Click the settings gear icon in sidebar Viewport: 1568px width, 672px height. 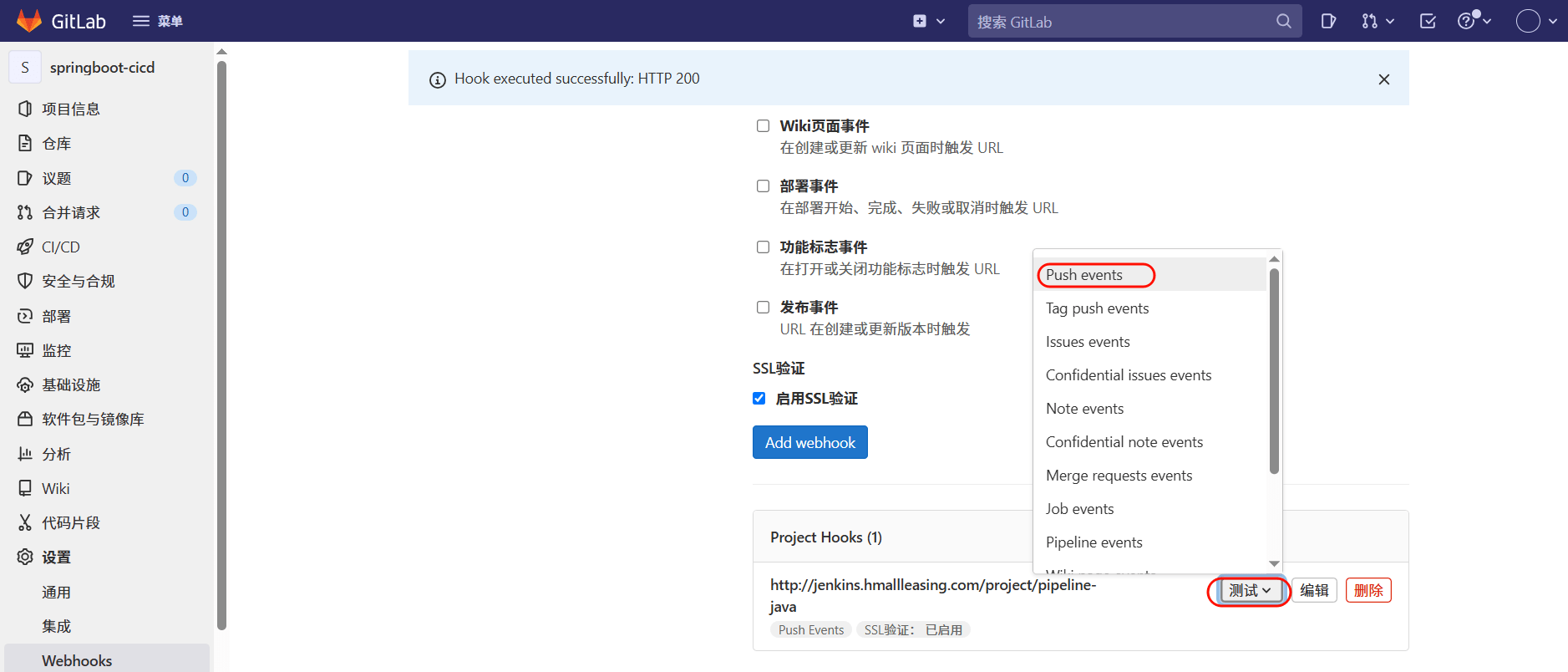pyautogui.click(x=25, y=557)
